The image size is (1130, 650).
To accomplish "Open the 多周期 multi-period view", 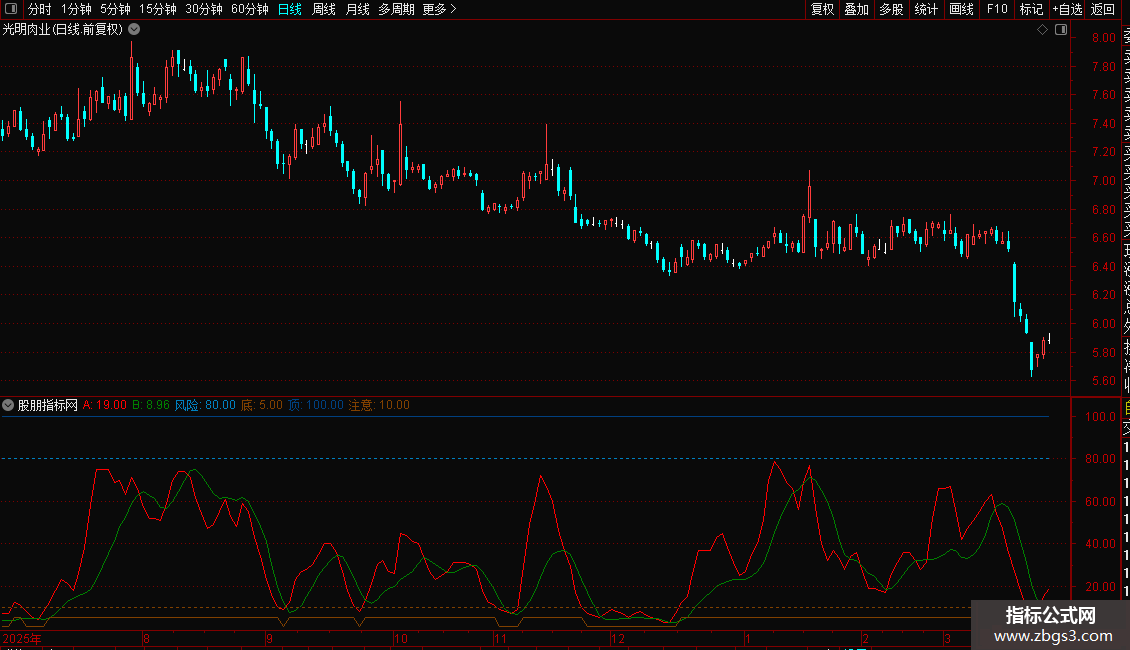I will (396, 9).
